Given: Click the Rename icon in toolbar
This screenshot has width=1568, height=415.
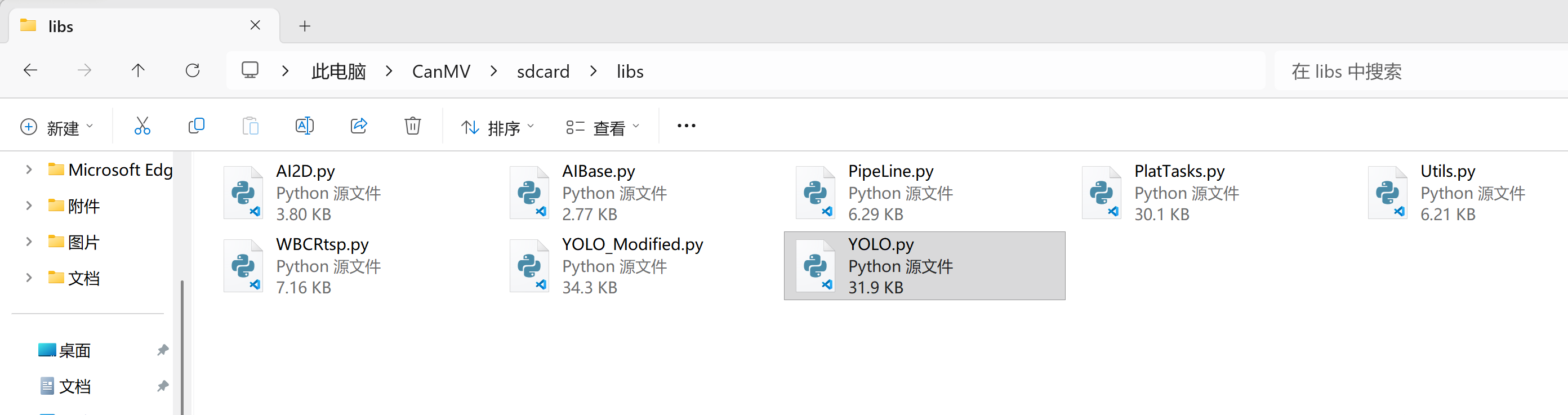Looking at the screenshot, I should point(304,126).
